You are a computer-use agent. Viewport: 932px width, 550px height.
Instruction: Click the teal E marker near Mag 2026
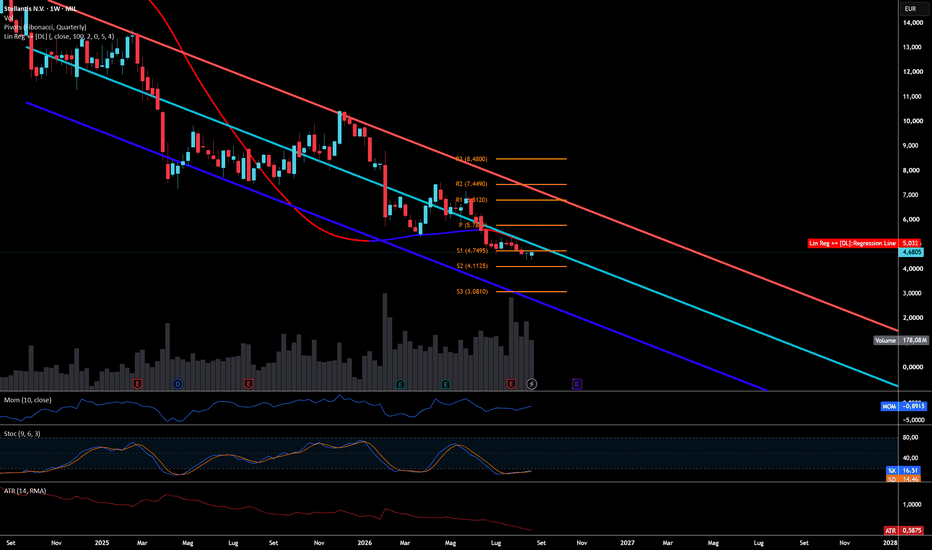(x=445, y=384)
